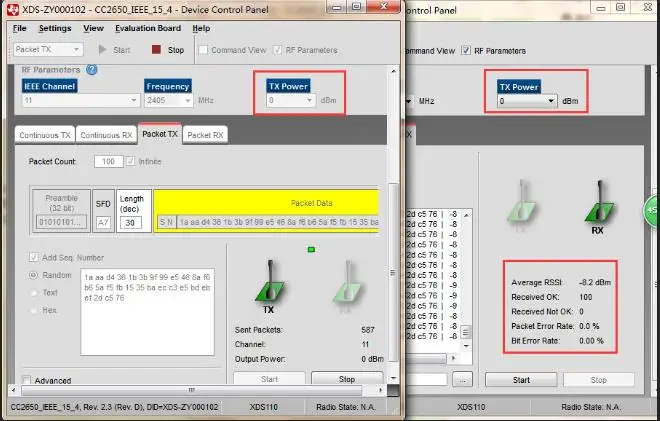Switch to the Packet RX tab
This screenshot has height=421, width=660.
click(205, 135)
